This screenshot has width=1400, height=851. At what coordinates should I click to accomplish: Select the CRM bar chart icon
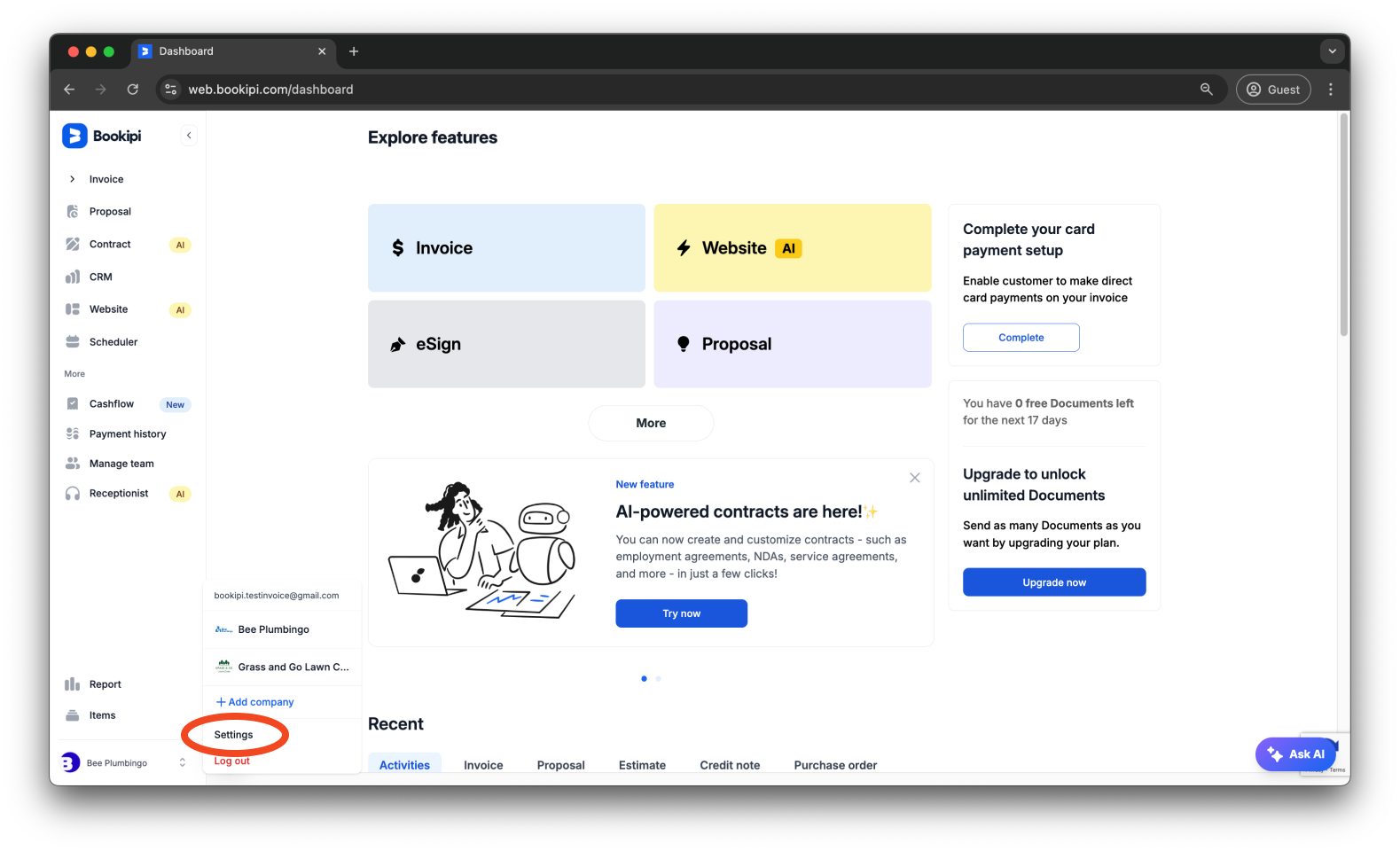coord(73,277)
